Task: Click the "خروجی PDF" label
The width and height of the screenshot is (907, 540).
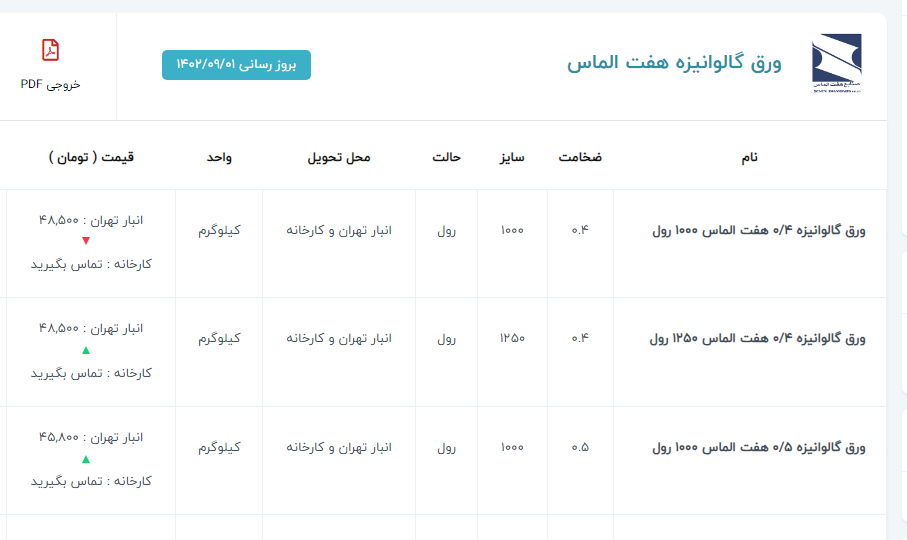Action: coord(50,84)
